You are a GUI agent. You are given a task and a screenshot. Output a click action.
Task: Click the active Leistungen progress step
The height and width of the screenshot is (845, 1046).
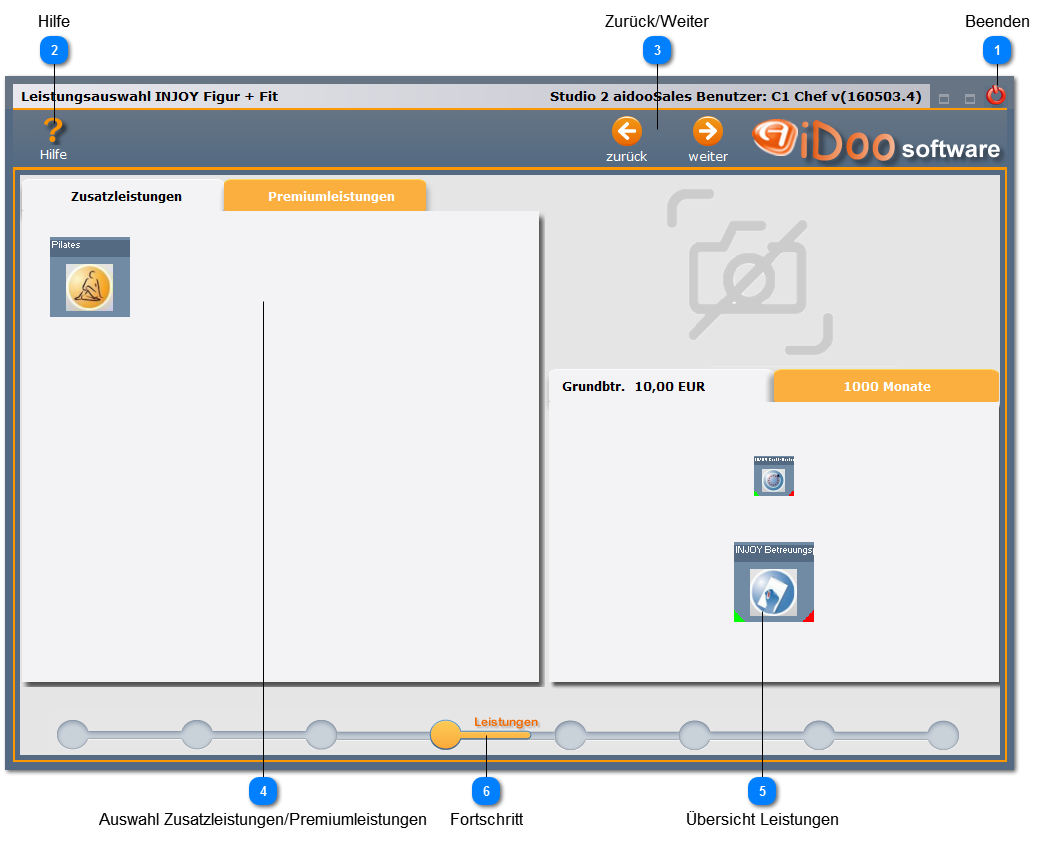(446, 735)
